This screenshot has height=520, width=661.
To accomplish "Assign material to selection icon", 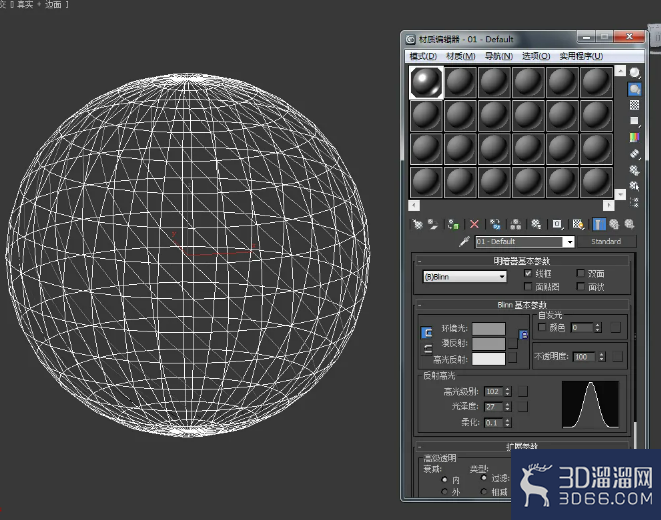I will point(454,224).
